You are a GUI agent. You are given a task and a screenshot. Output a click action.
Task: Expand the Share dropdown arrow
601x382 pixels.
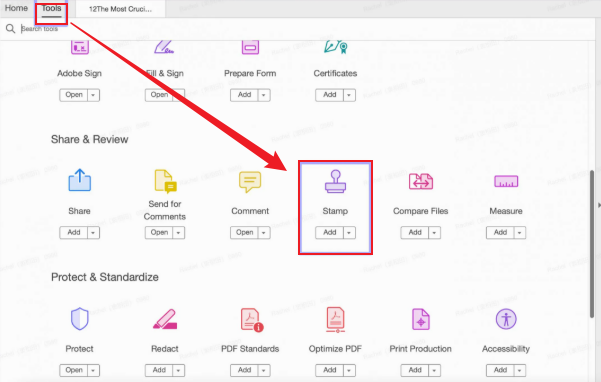pyautogui.click(x=94, y=233)
